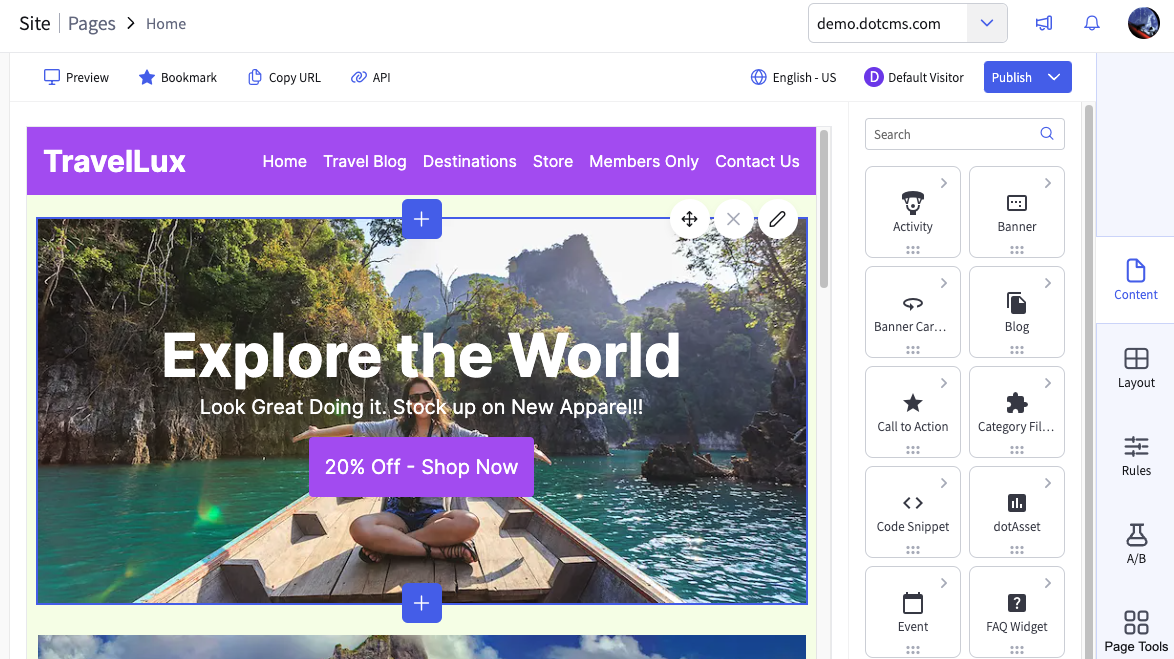1174x659 pixels.
Task: Open the A/B testing panel
Action: pyautogui.click(x=1136, y=544)
